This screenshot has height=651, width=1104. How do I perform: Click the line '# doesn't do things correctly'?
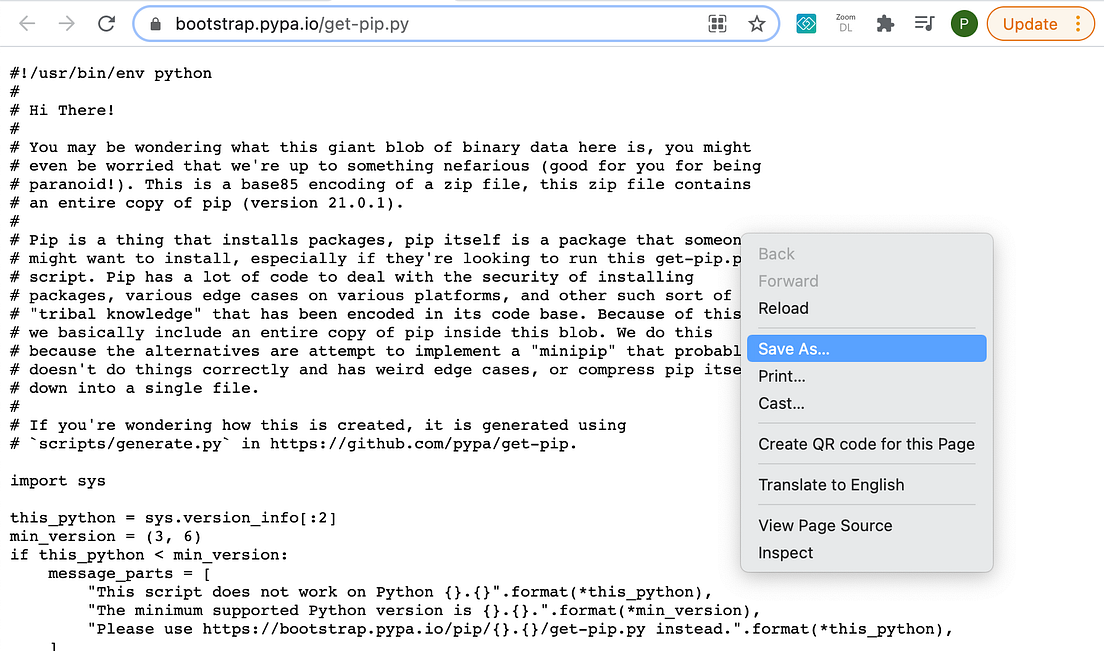coord(375,370)
